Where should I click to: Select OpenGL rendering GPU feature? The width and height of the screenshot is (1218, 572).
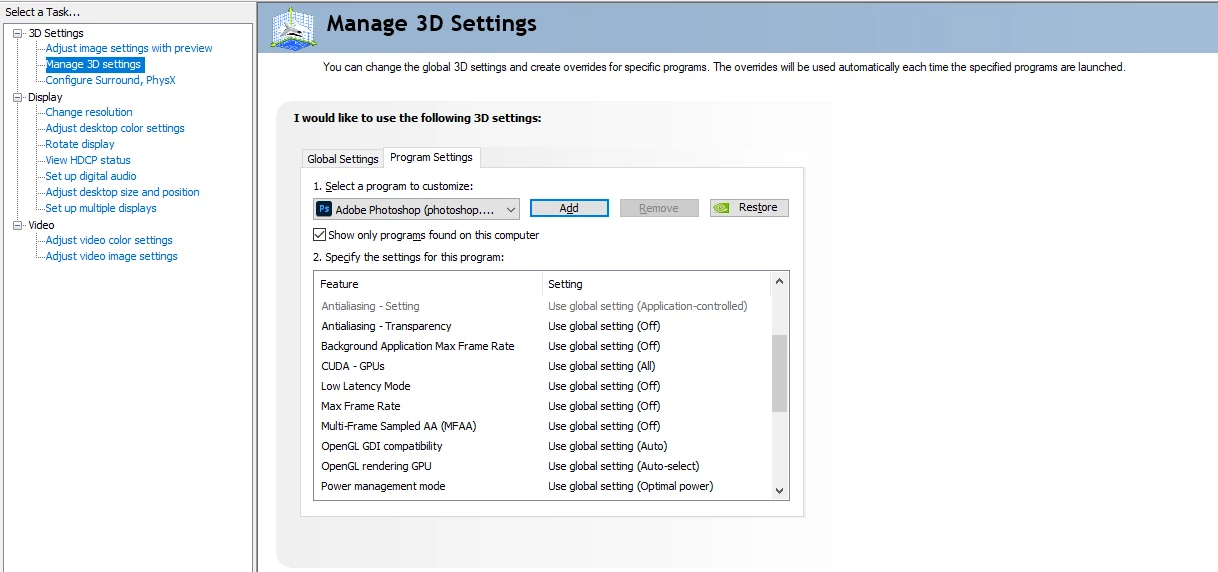(x=376, y=466)
